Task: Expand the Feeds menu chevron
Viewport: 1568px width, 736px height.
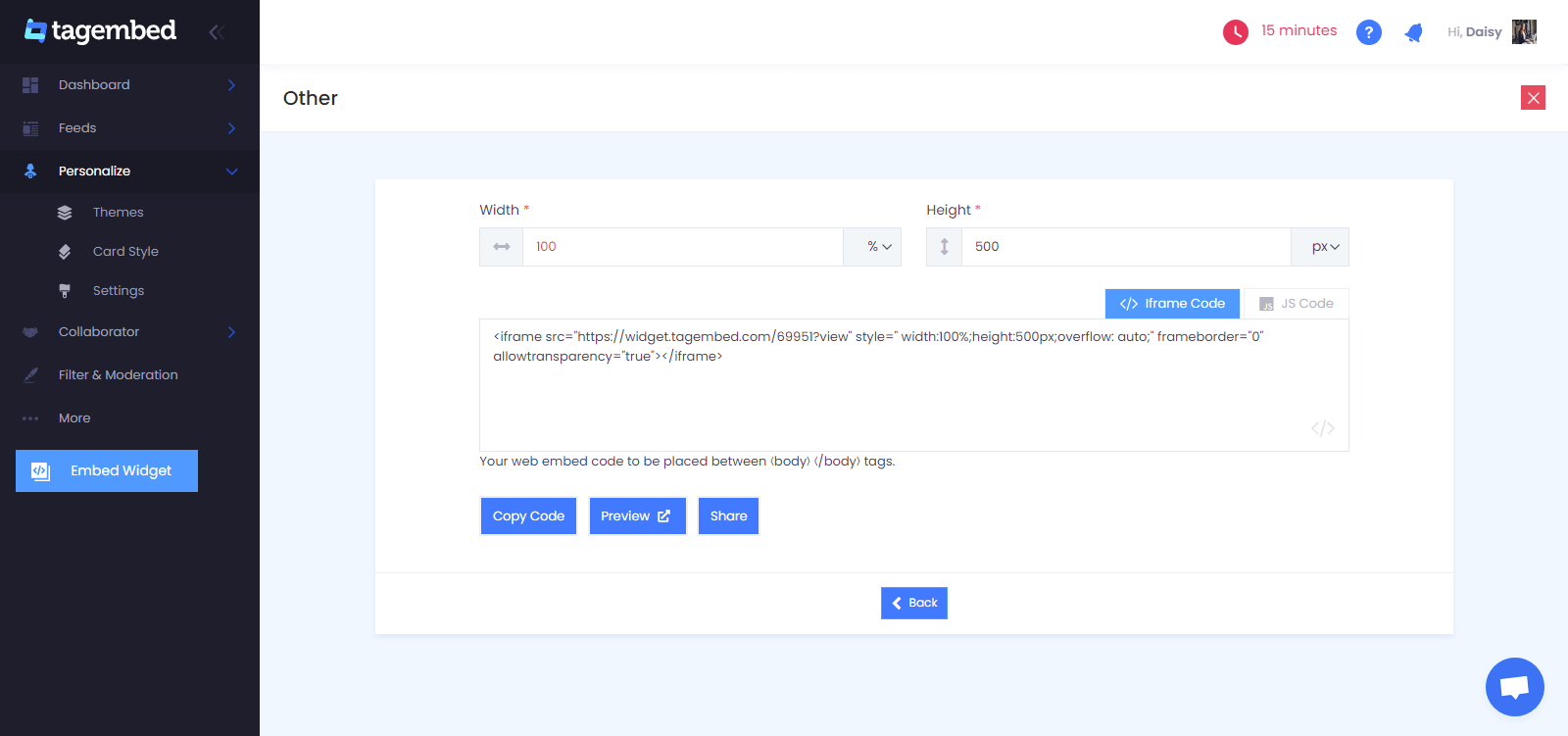Action: click(232, 128)
